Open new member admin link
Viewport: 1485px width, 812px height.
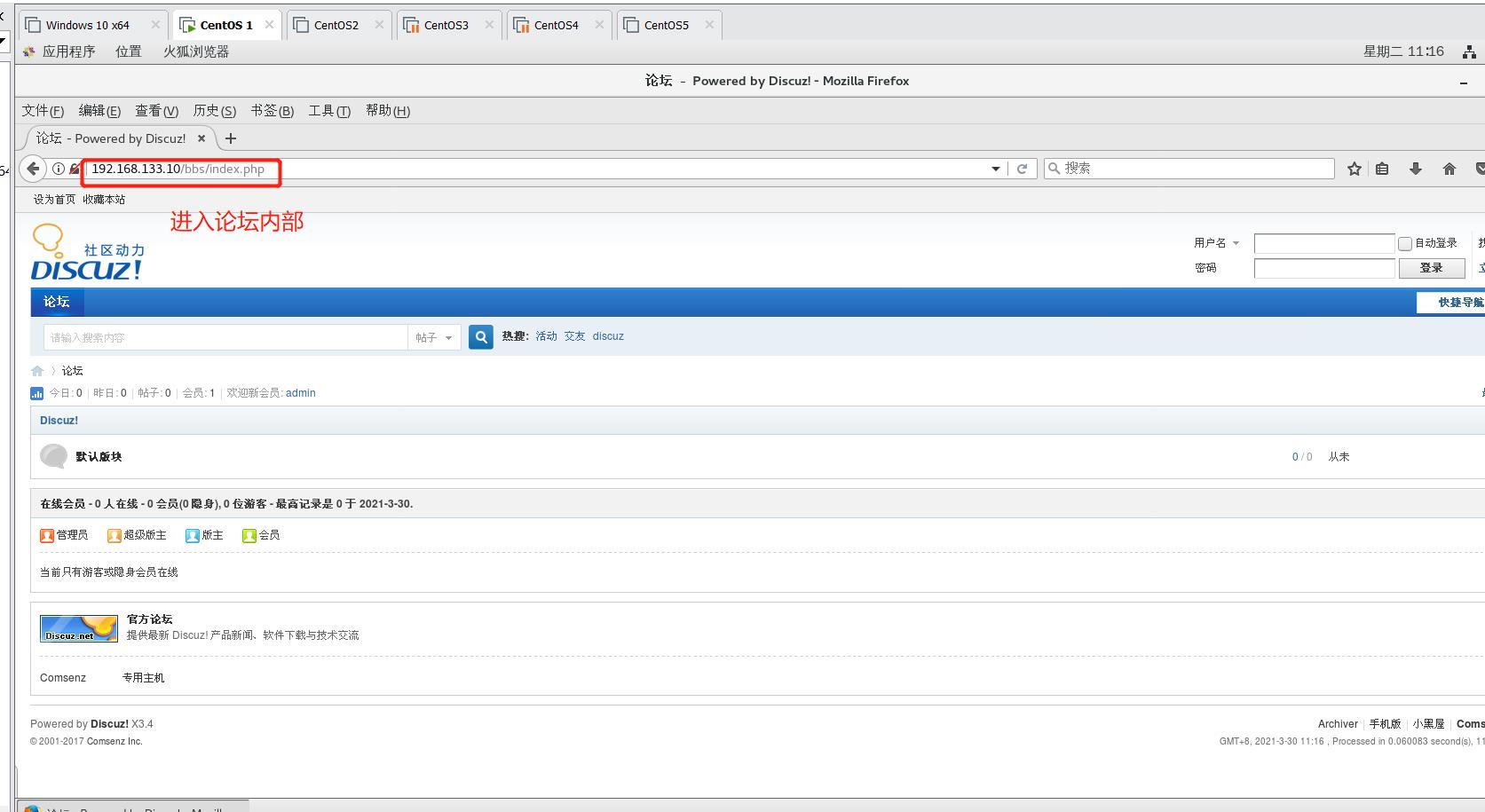pos(301,393)
